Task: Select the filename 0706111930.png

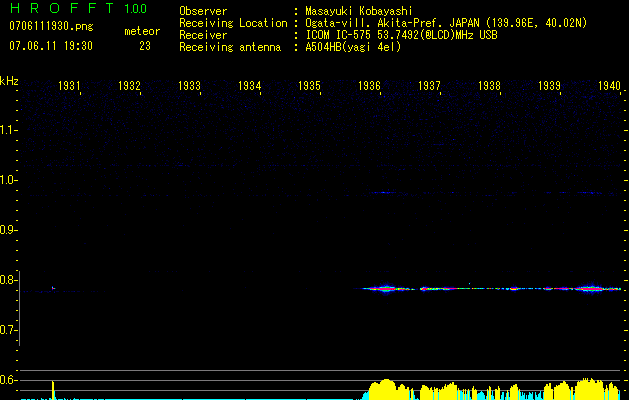Action: 51,26
